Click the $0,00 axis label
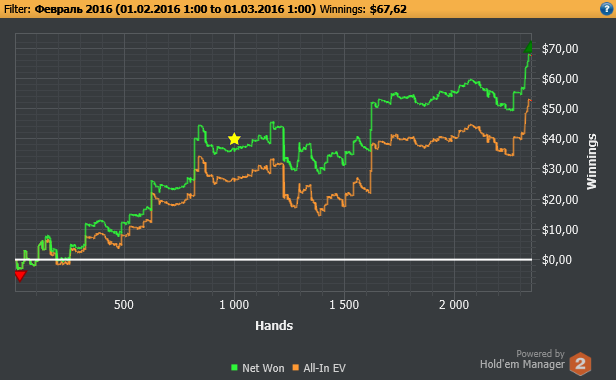The height and width of the screenshot is (380, 616). tap(557, 260)
